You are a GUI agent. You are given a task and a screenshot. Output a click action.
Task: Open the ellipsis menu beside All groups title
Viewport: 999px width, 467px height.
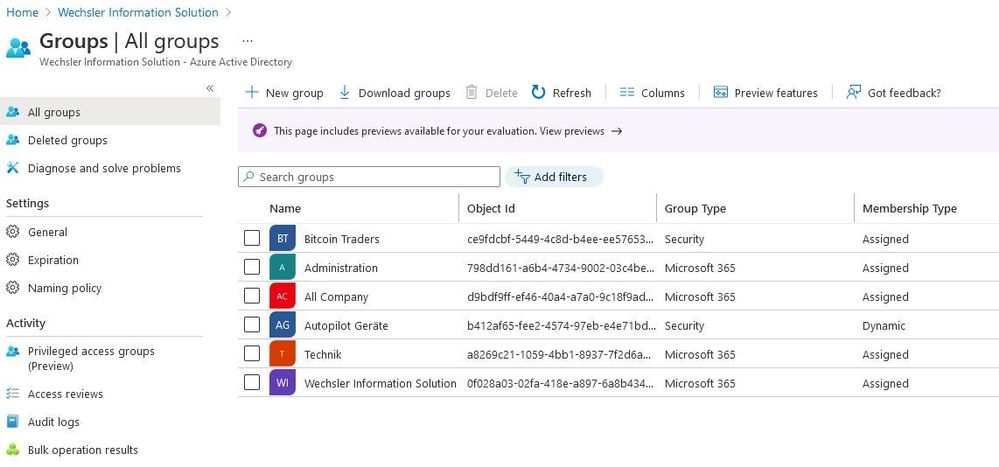[248, 41]
